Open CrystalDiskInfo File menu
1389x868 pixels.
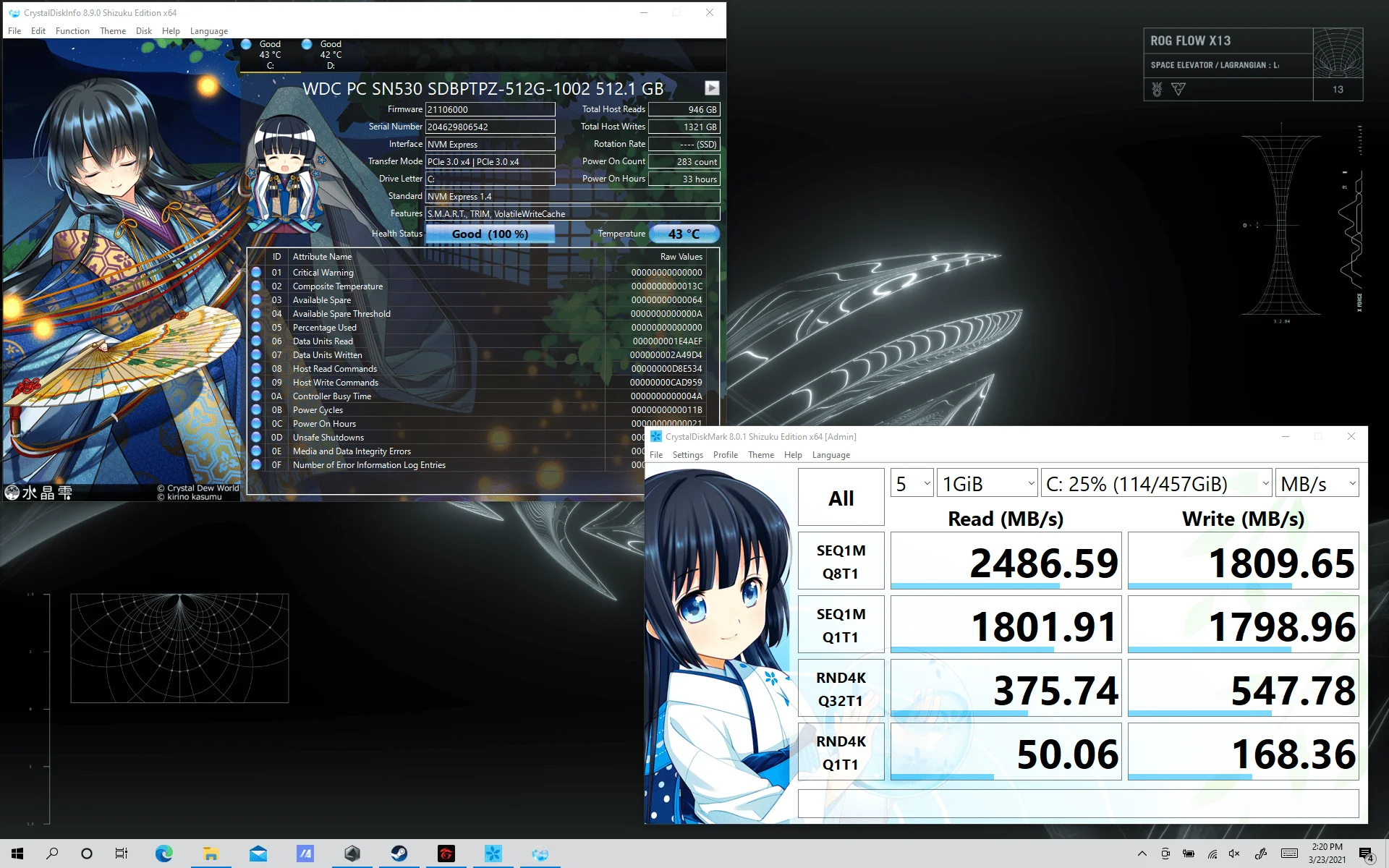(x=14, y=31)
